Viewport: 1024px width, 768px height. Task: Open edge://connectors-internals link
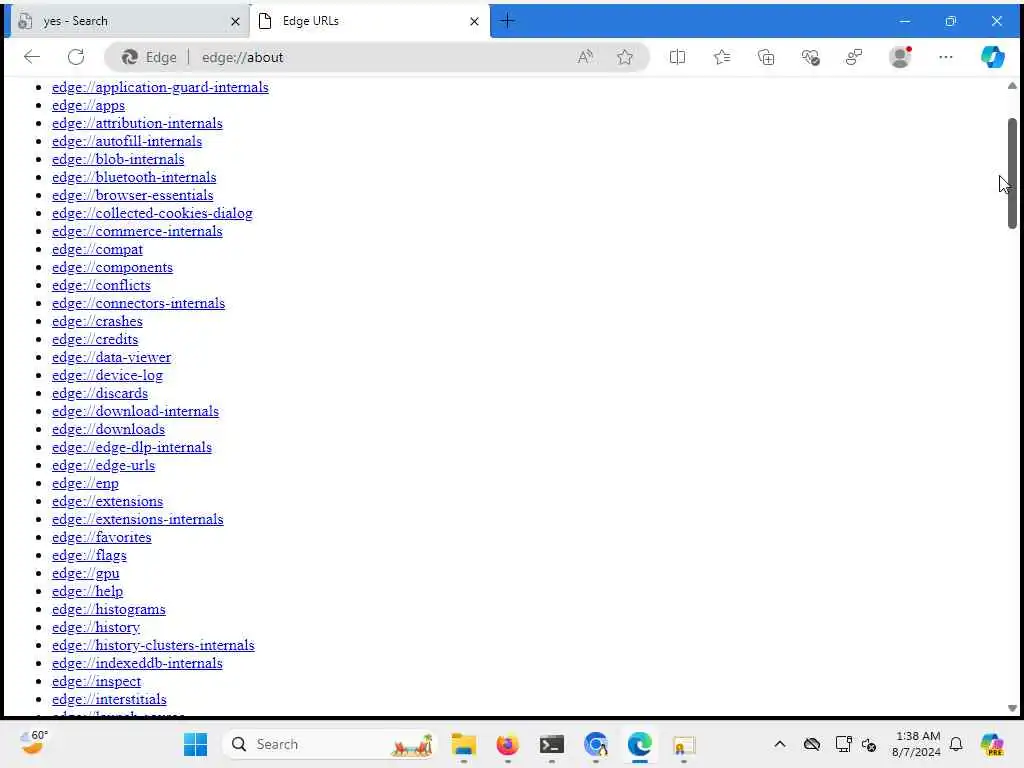138,304
